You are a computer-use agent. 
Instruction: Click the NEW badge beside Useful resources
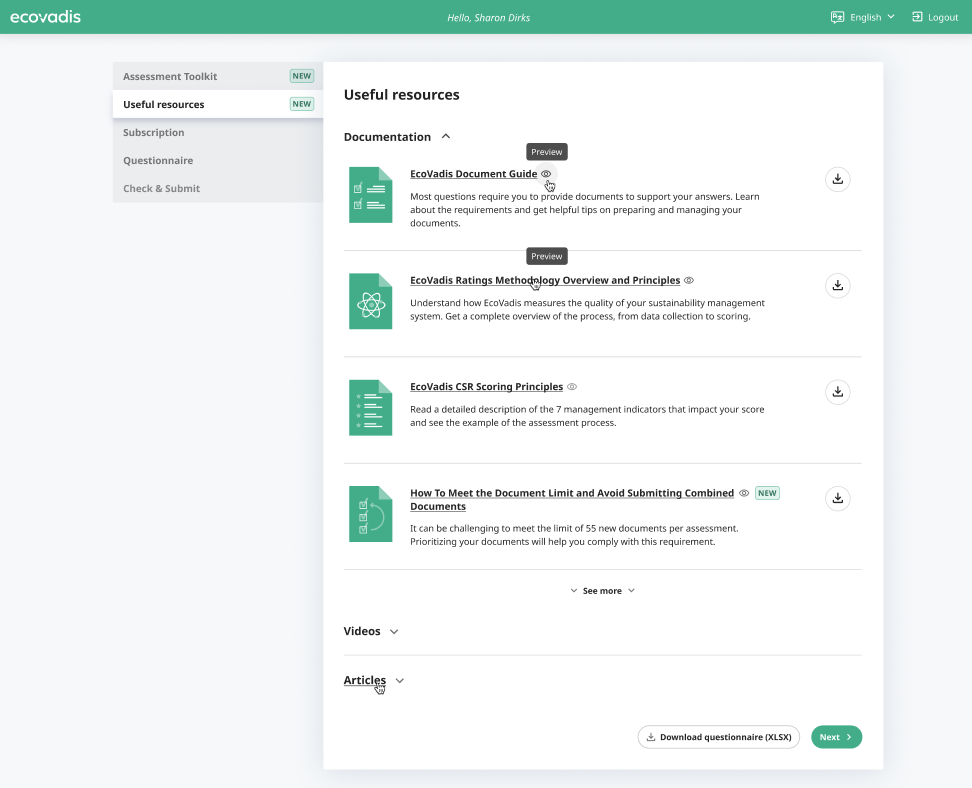click(302, 104)
